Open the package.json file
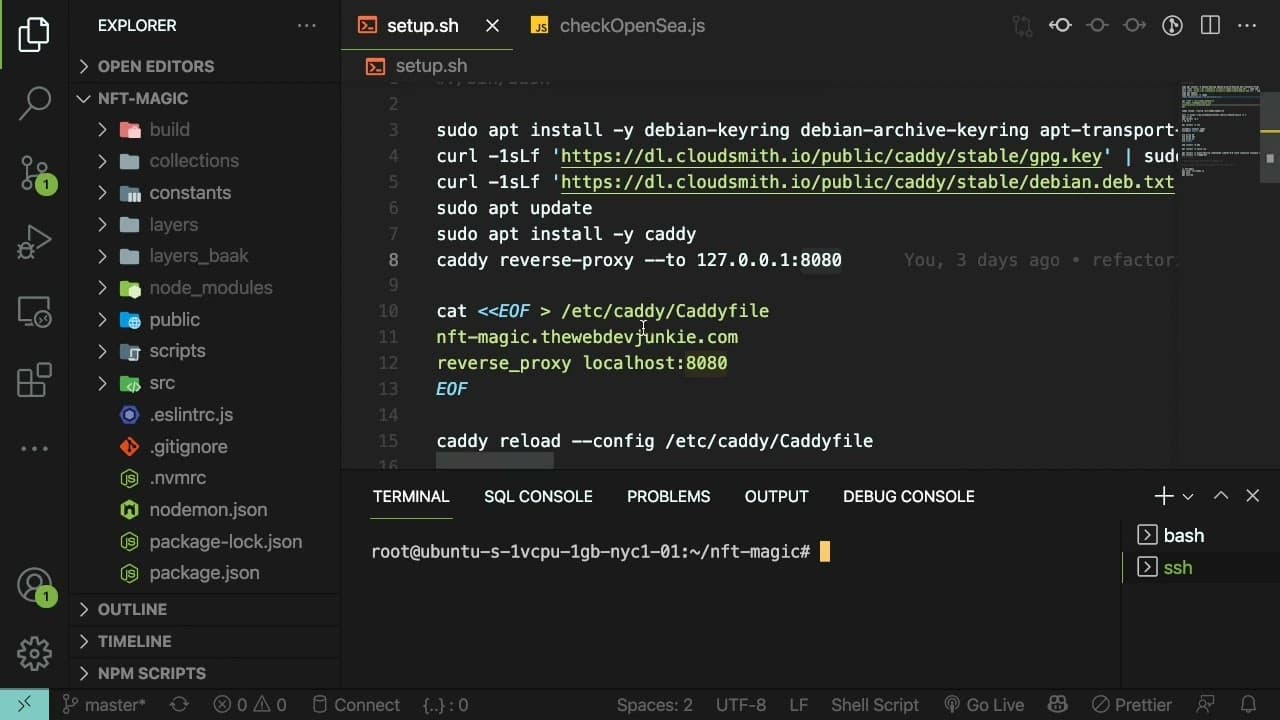 click(205, 573)
